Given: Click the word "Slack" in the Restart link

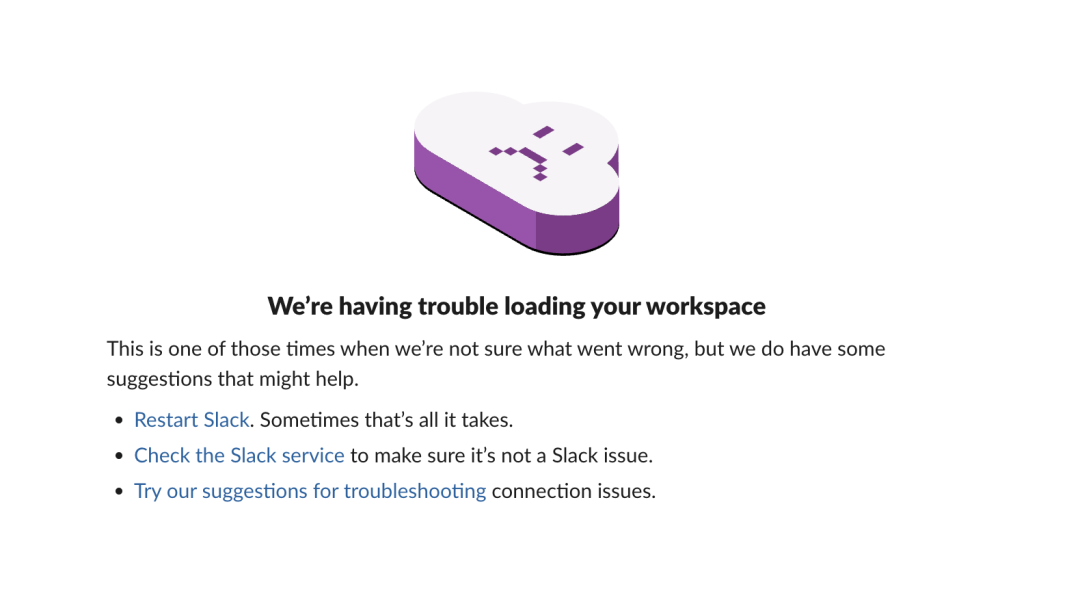Looking at the screenshot, I should coord(226,420).
